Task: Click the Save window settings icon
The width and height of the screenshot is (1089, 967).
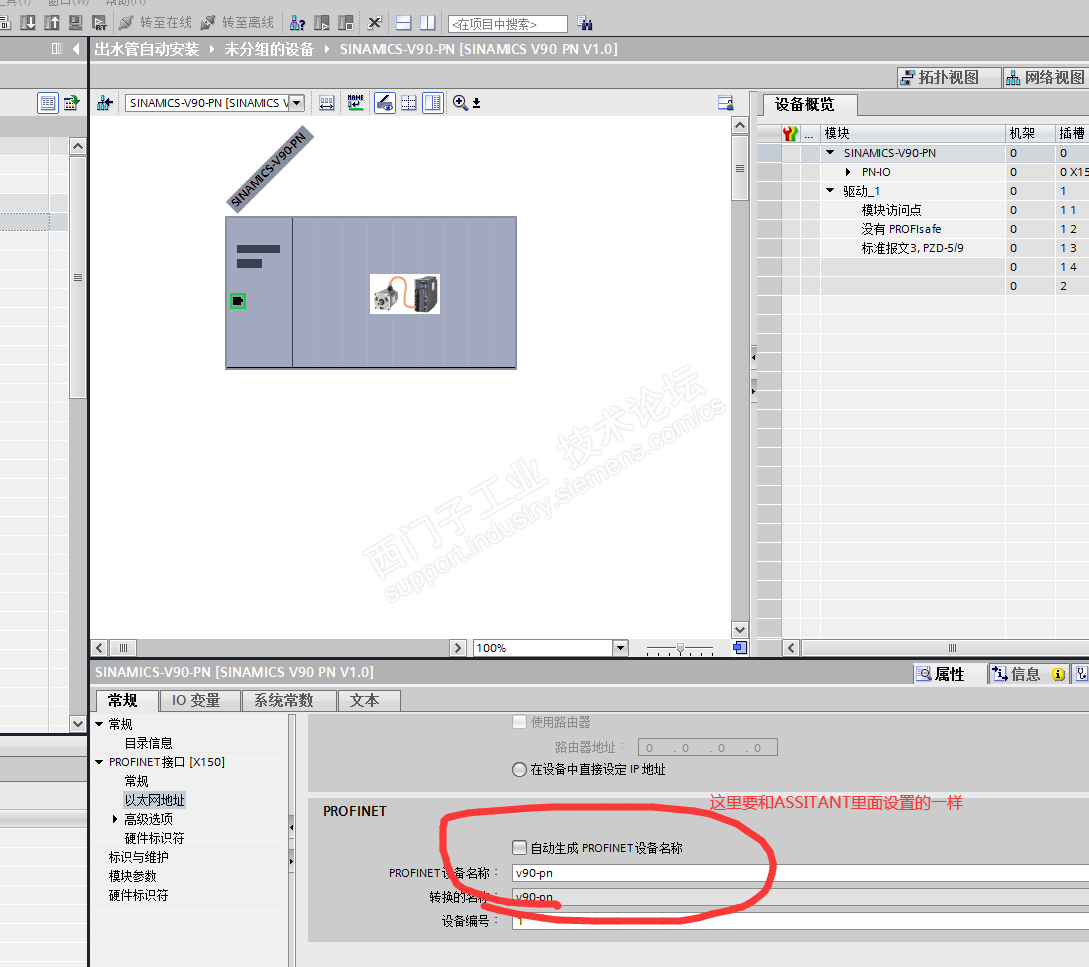Action: click(x=726, y=103)
